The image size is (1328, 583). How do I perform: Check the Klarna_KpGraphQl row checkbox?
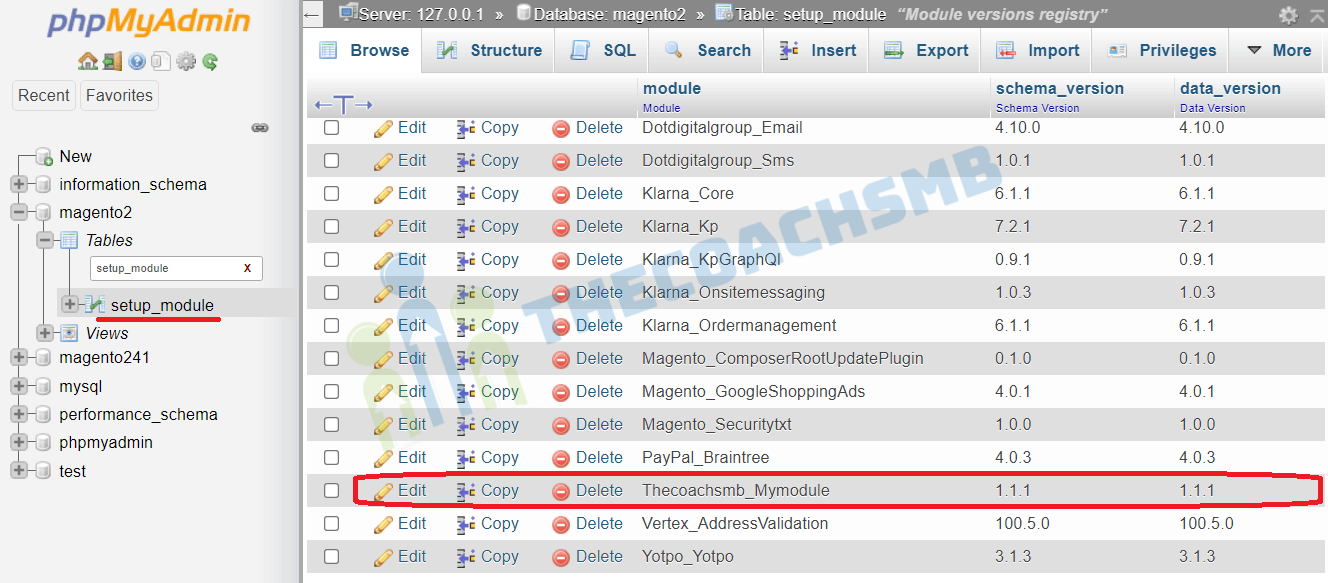pos(332,260)
